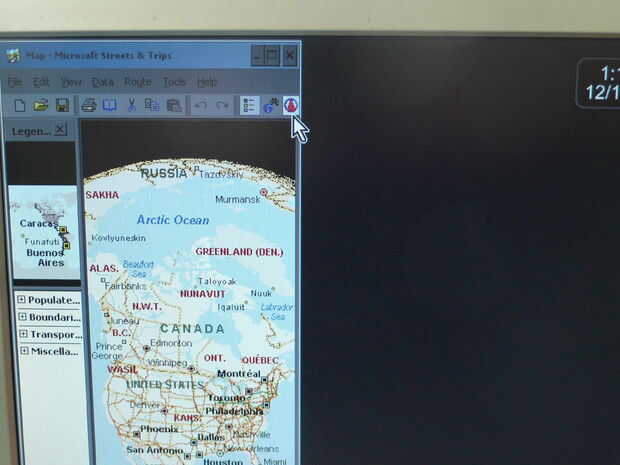Expand the Miscellaneous legend group
The height and width of the screenshot is (465, 620).
click(x=25, y=351)
